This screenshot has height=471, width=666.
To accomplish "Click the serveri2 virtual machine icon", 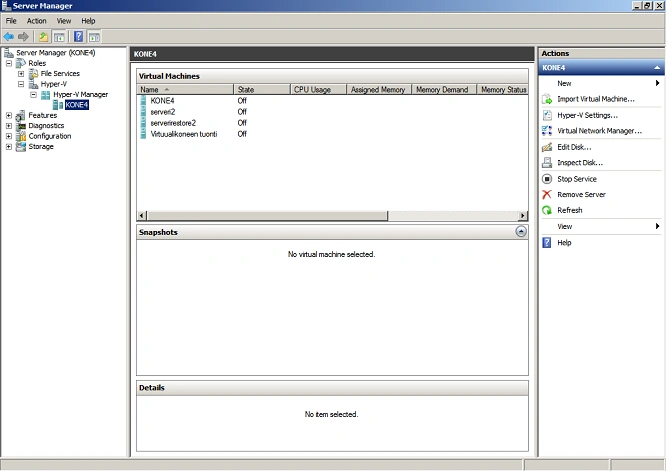I will pos(143,112).
